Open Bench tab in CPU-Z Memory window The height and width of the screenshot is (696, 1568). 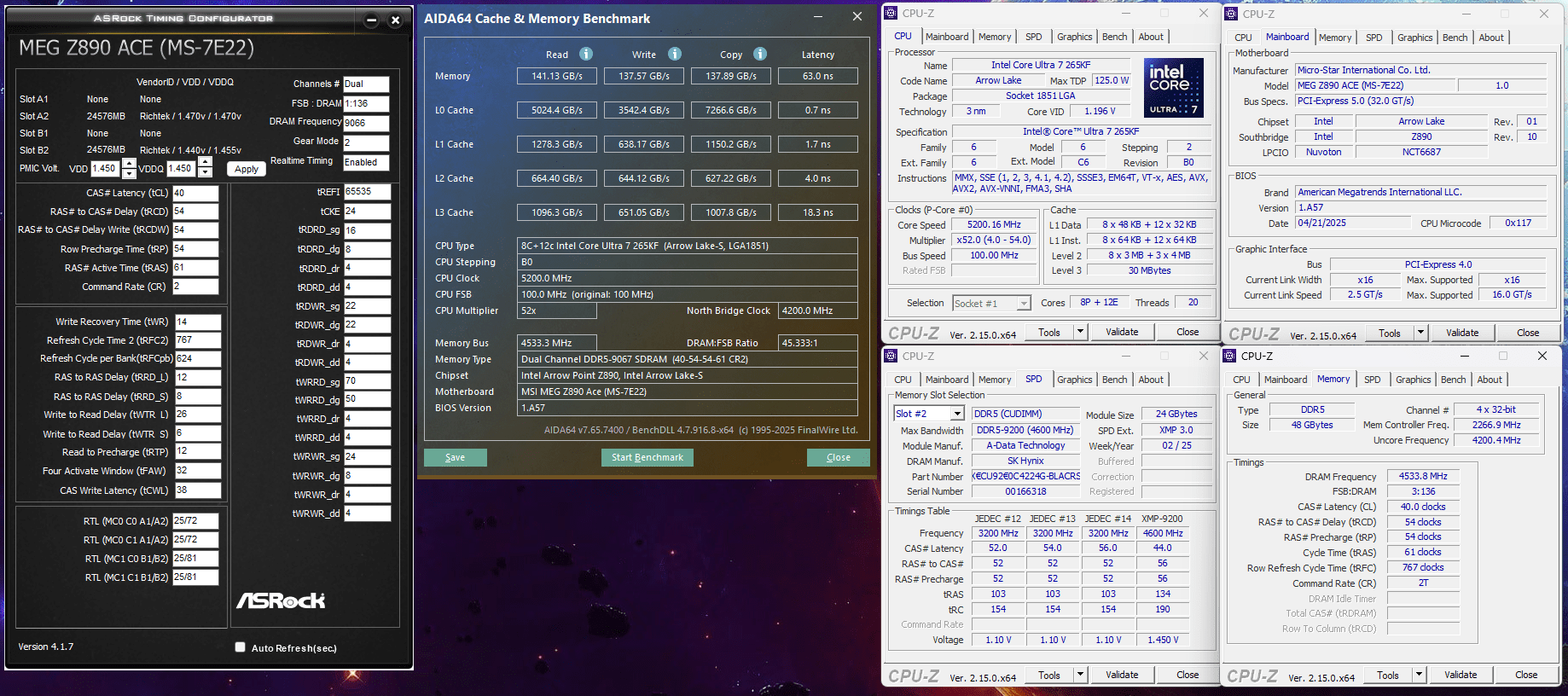point(1454,380)
